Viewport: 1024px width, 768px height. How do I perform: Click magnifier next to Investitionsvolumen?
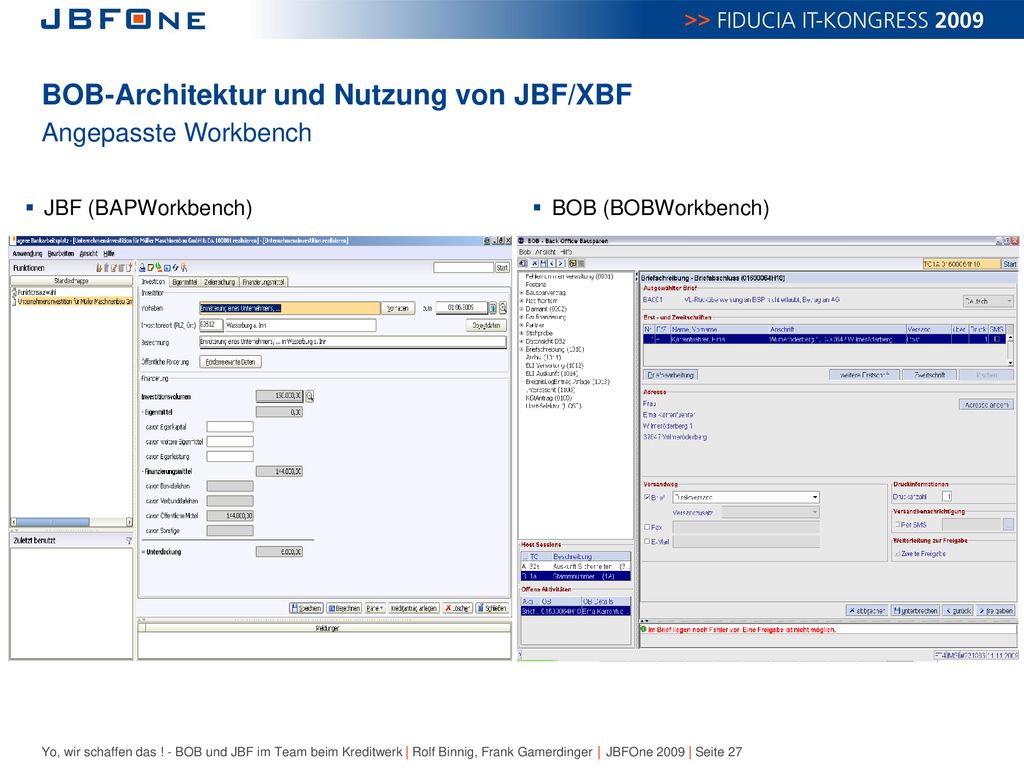click(310, 396)
